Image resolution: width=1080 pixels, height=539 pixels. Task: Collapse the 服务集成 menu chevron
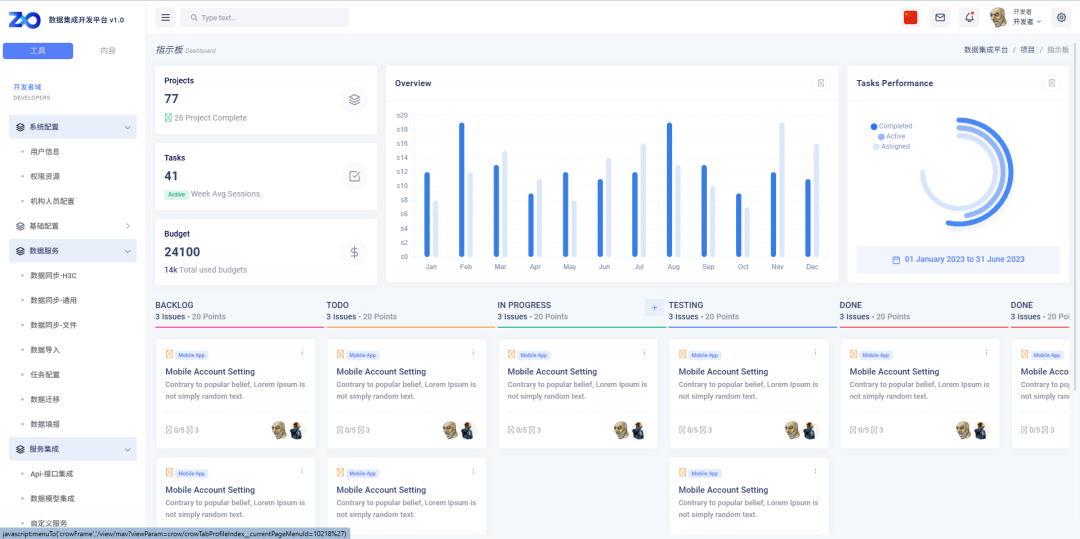click(127, 449)
